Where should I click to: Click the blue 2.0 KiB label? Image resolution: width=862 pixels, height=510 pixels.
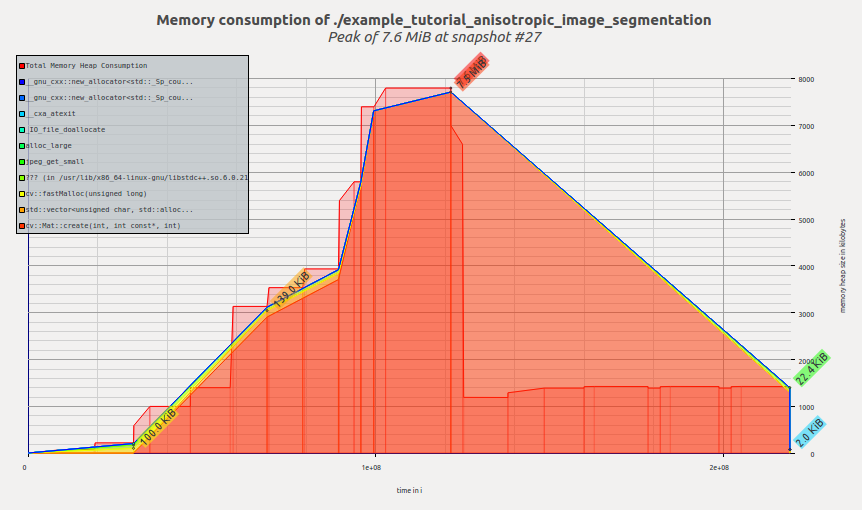coord(810,432)
